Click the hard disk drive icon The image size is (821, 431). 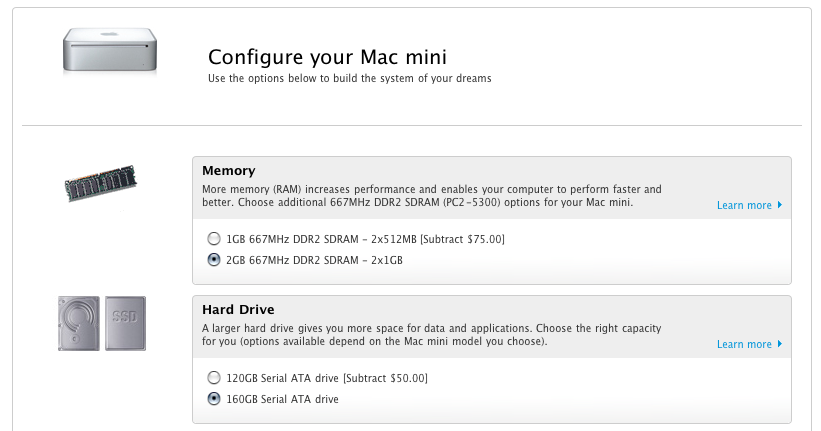pos(79,323)
